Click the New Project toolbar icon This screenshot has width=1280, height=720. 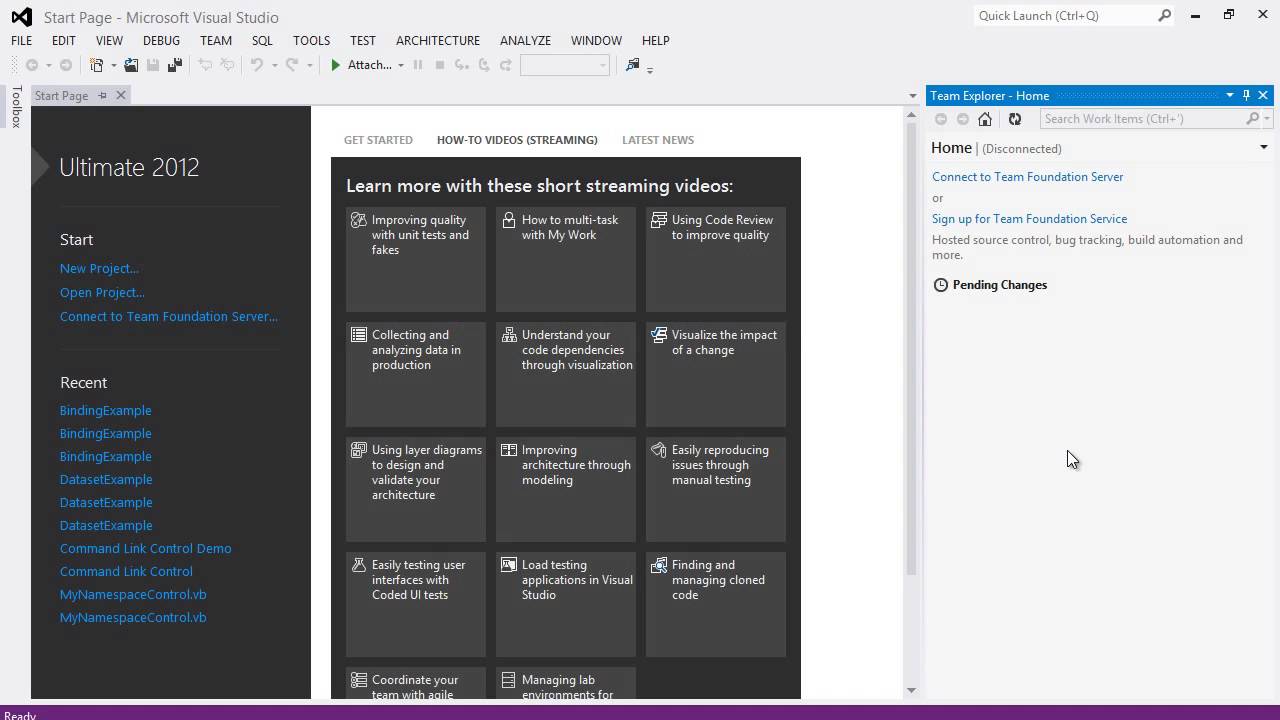[x=96, y=65]
